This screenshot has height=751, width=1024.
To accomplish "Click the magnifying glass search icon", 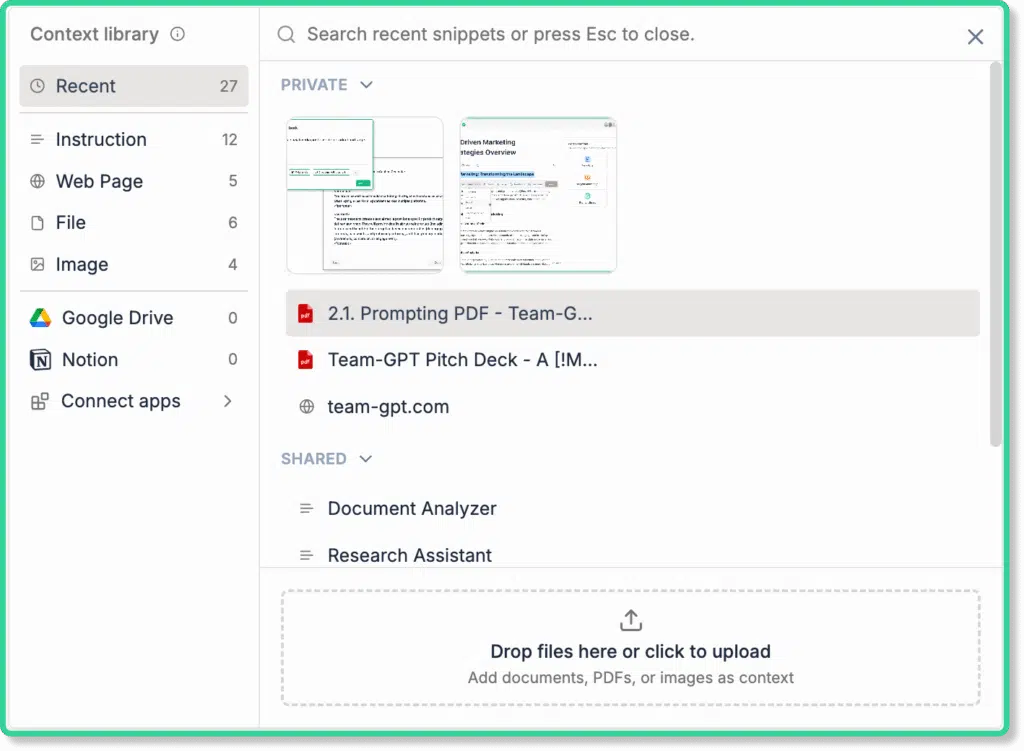I will (x=286, y=34).
